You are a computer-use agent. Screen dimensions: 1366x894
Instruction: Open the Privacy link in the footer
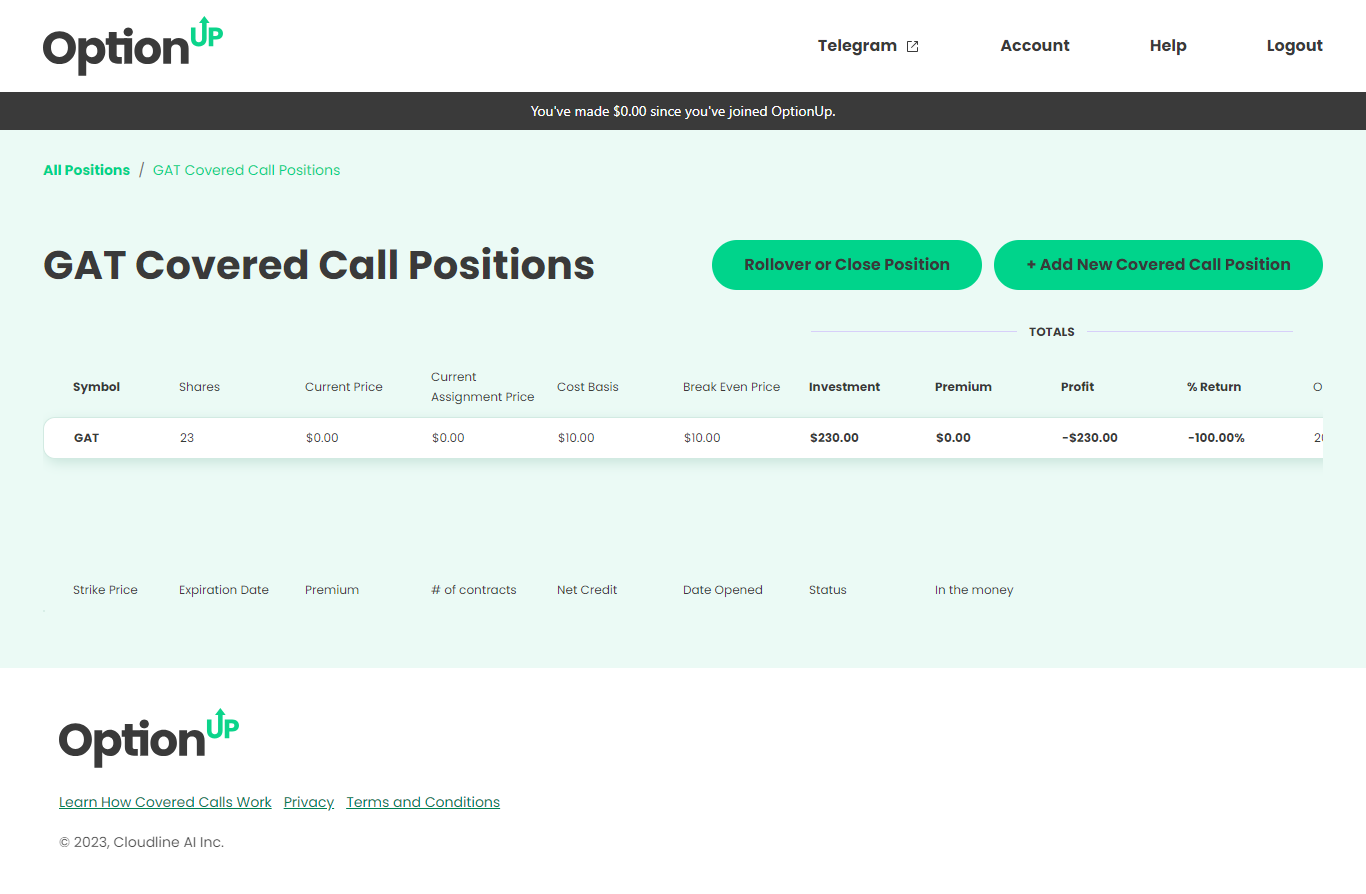pyautogui.click(x=309, y=802)
